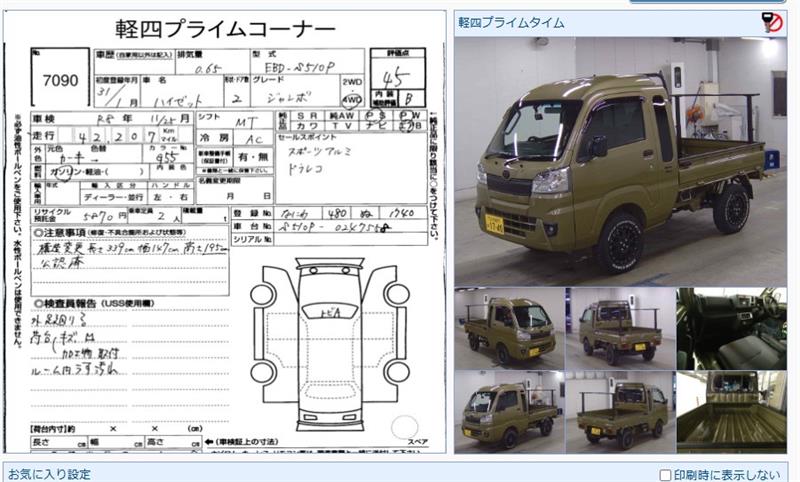View the interior seat thumbnail
Screen dimensions: 800x482
(731, 328)
